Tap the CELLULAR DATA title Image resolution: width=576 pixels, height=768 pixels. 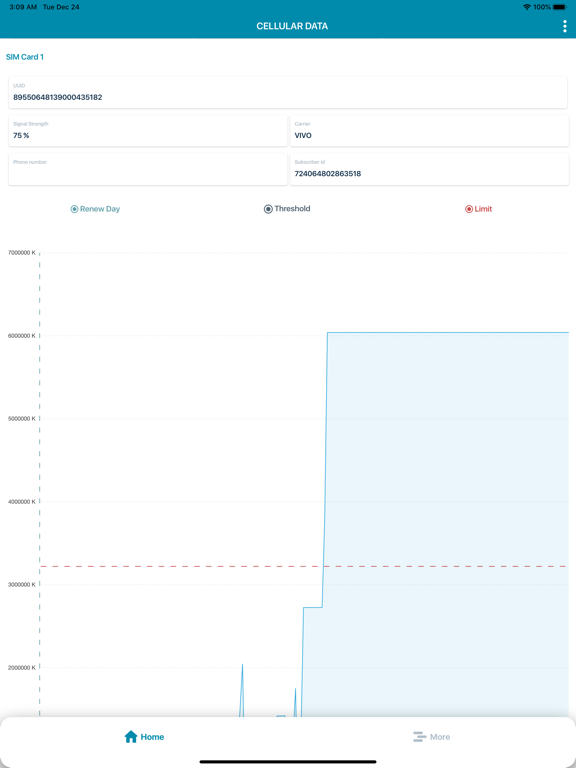(x=292, y=26)
